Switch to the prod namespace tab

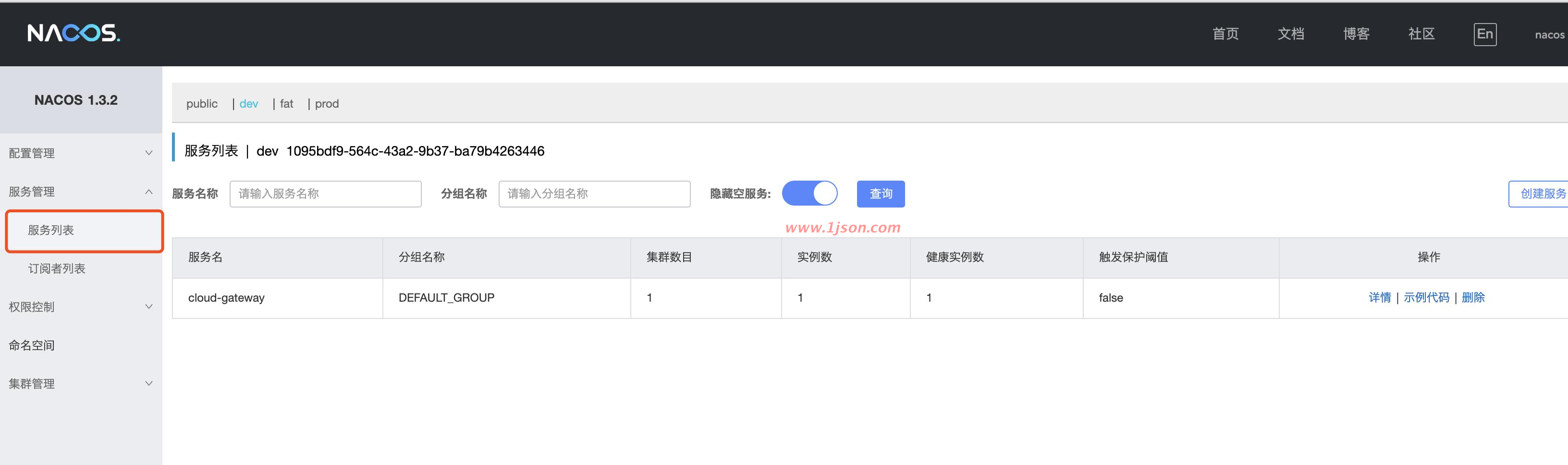tap(326, 103)
